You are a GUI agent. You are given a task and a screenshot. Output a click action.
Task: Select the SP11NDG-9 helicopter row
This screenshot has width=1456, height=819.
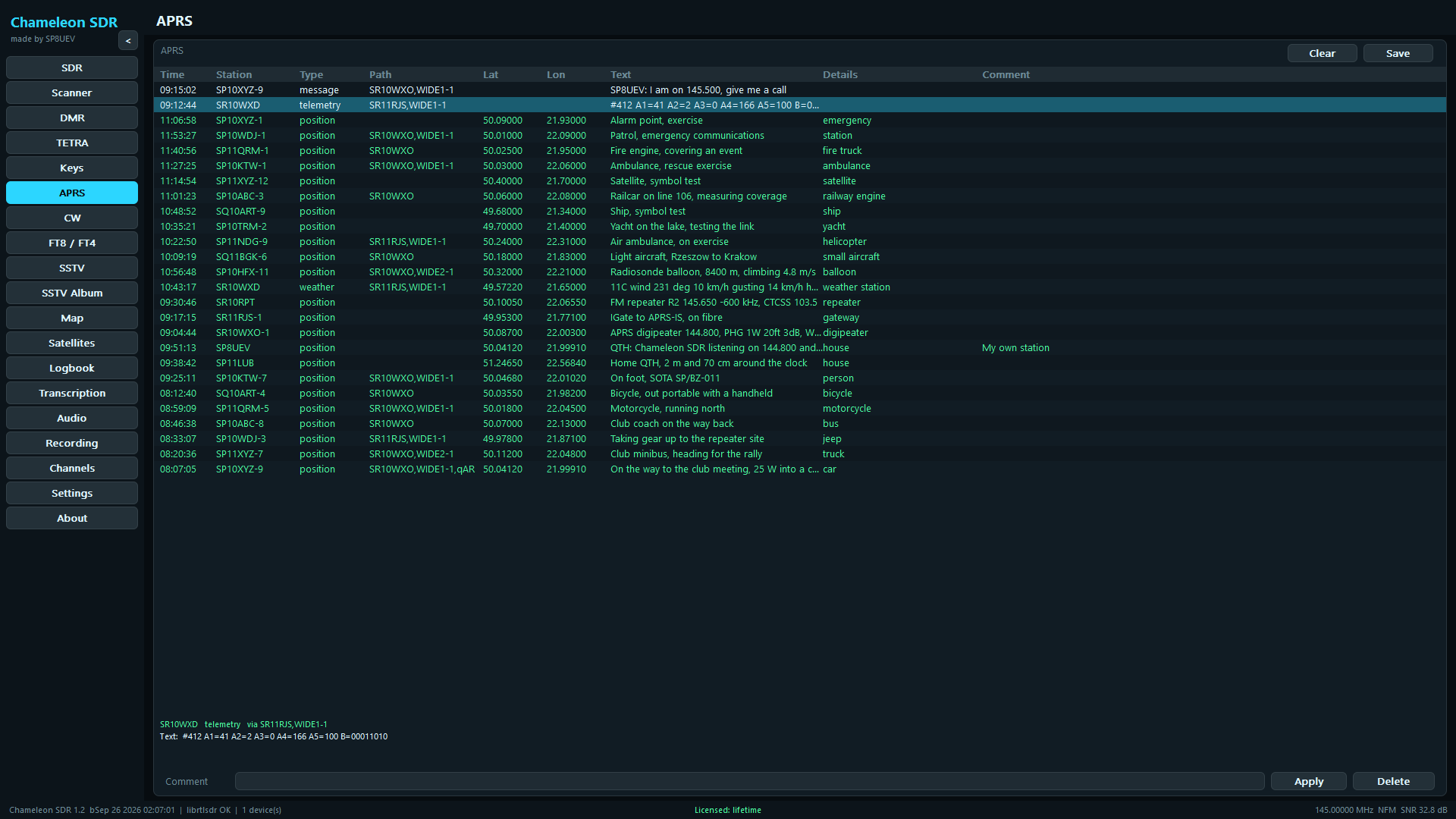[x=800, y=241]
